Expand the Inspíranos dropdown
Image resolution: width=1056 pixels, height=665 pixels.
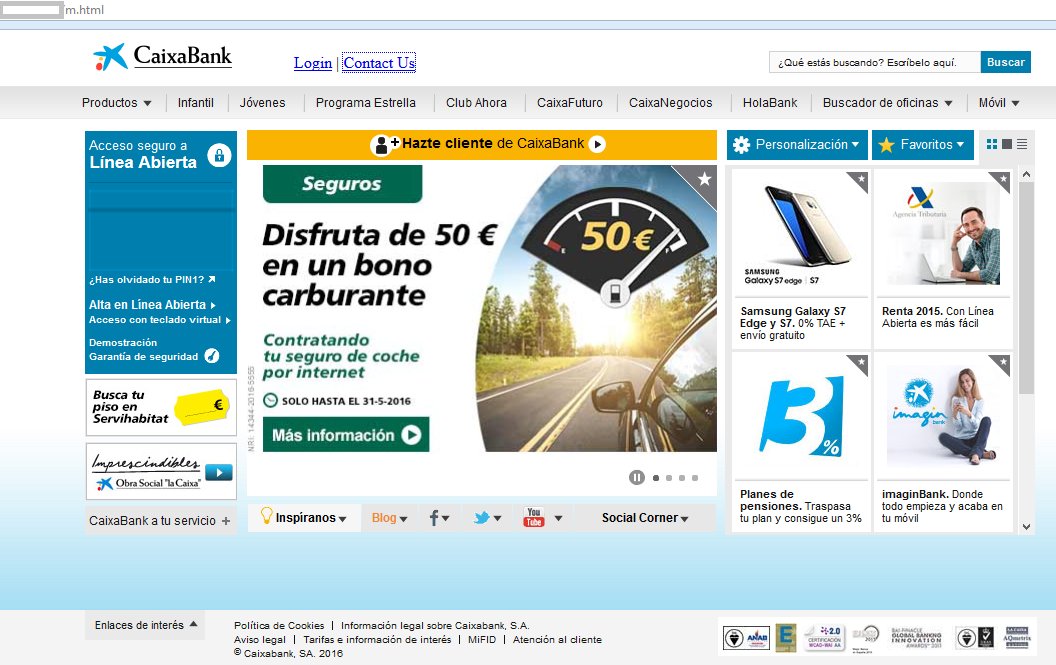304,518
